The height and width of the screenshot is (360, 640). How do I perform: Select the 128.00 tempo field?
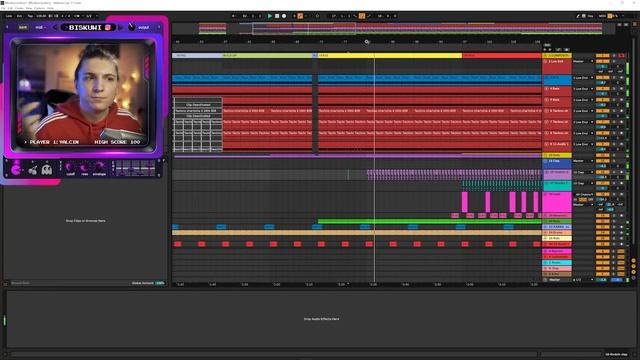[x=41, y=16]
